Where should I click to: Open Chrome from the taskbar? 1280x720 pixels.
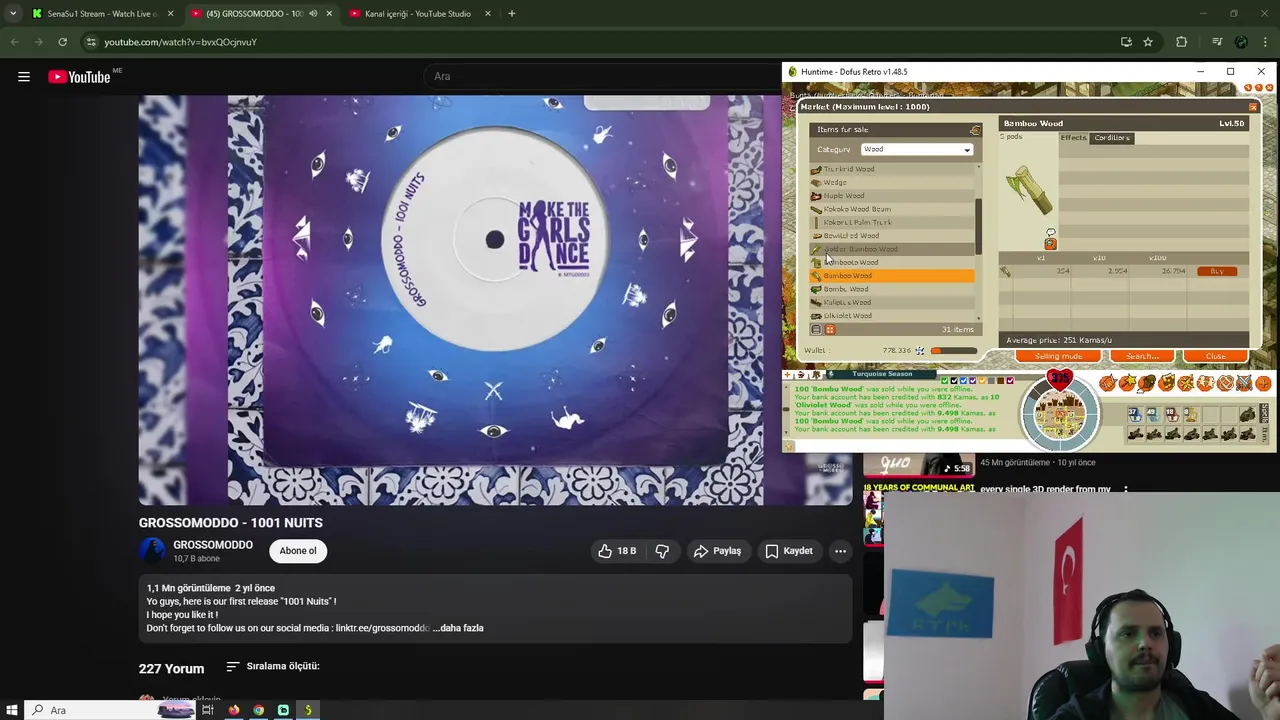(259, 710)
